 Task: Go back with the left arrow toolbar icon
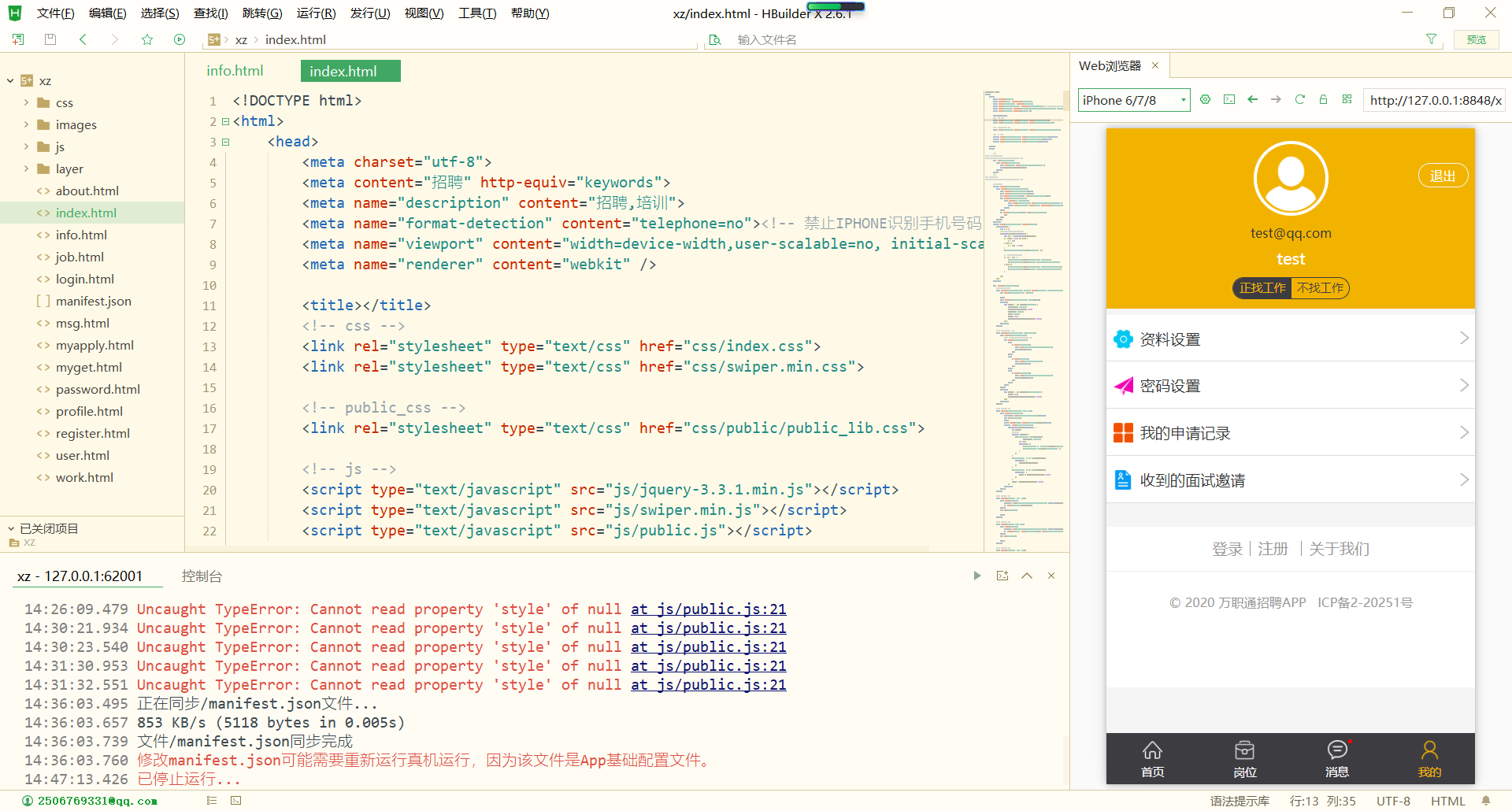(x=83, y=39)
